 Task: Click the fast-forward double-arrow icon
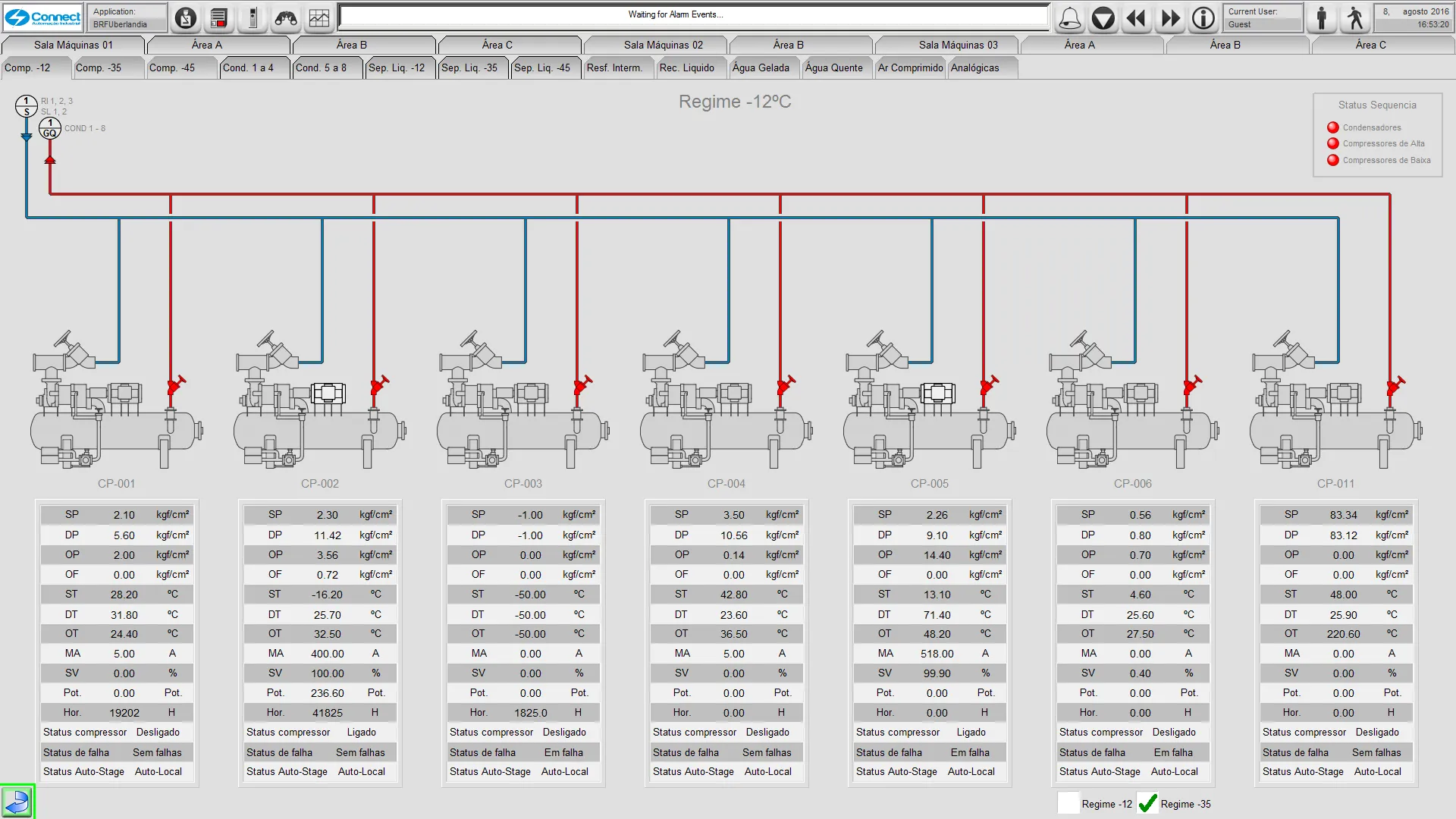1170,18
